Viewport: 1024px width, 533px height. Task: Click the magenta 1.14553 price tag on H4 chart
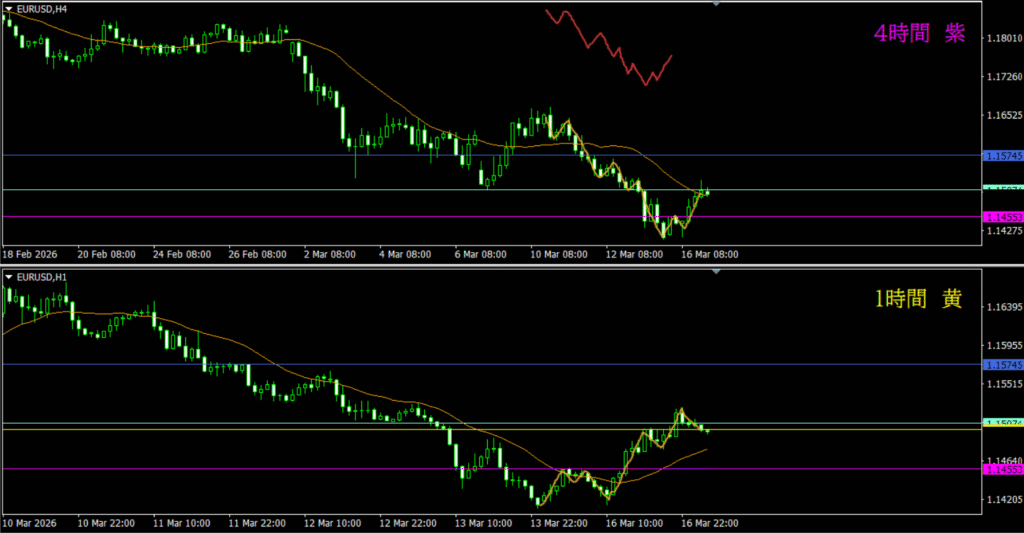(x=1003, y=217)
